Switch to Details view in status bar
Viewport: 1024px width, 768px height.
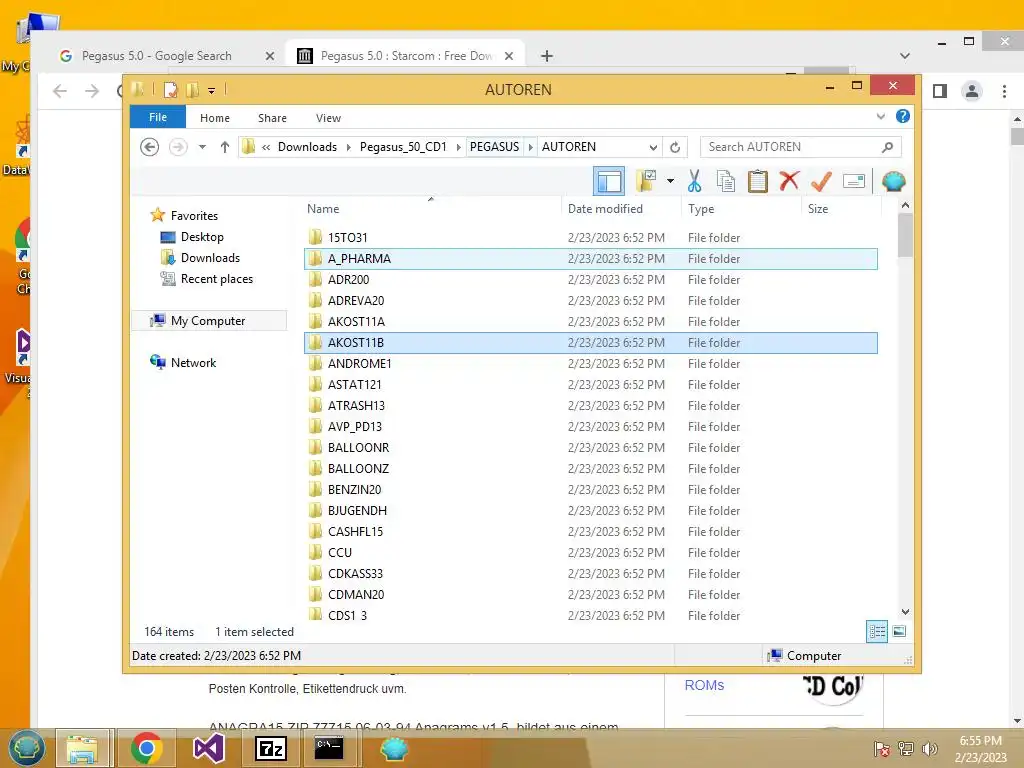click(x=877, y=631)
